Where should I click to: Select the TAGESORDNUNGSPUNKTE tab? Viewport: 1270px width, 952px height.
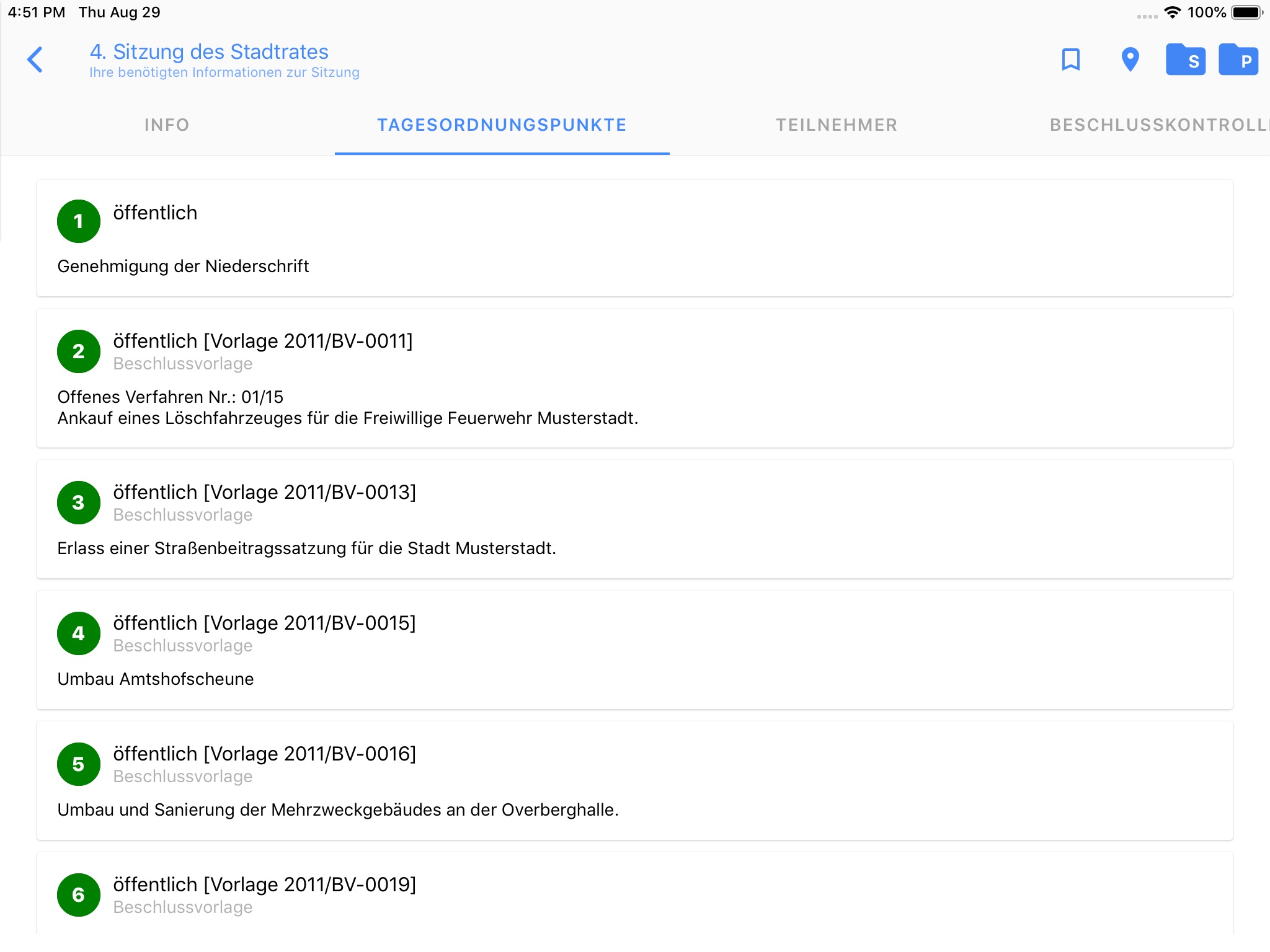pos(502,125)
